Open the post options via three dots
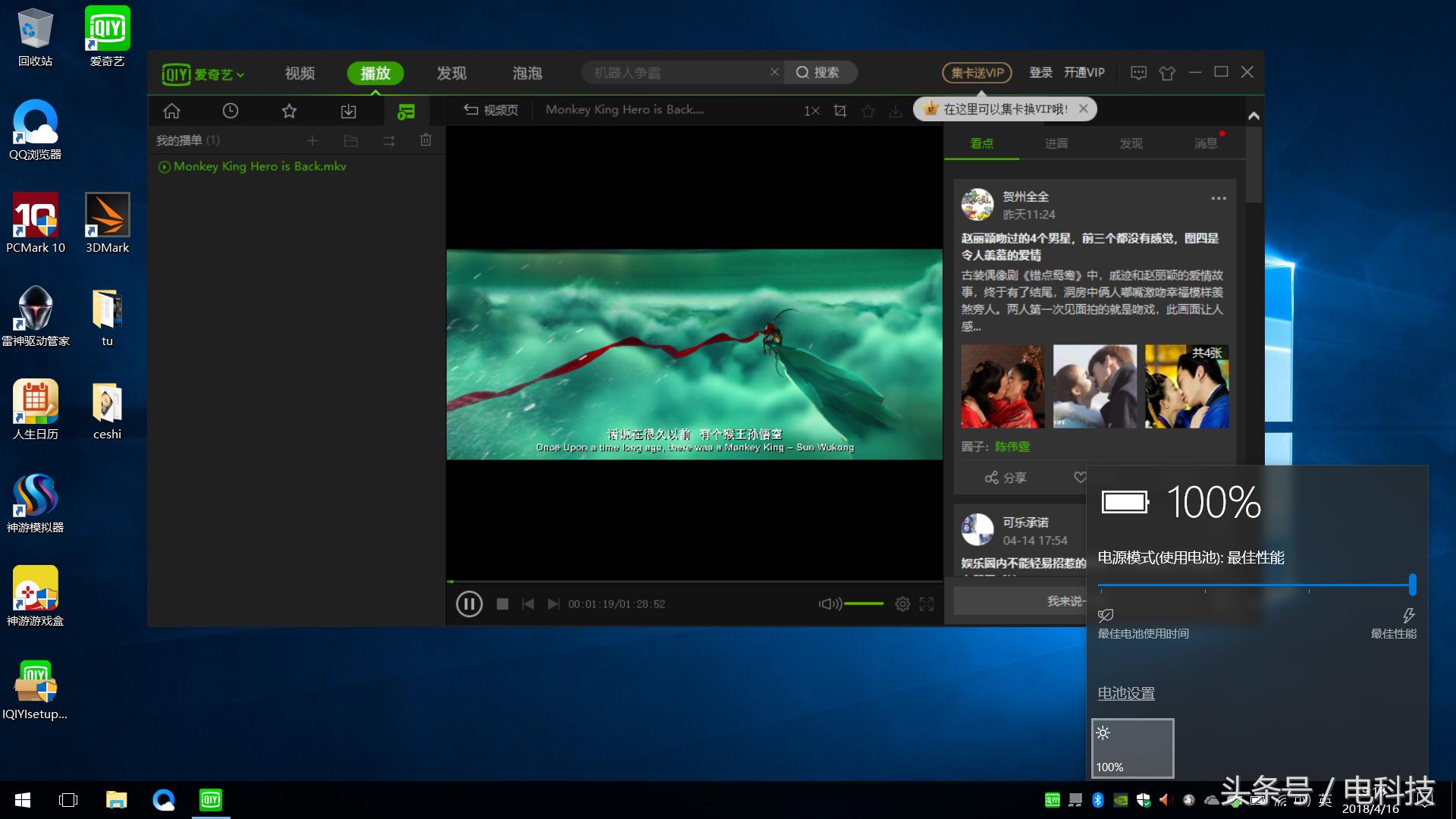1456x819 pixels. click(1218, 199)
